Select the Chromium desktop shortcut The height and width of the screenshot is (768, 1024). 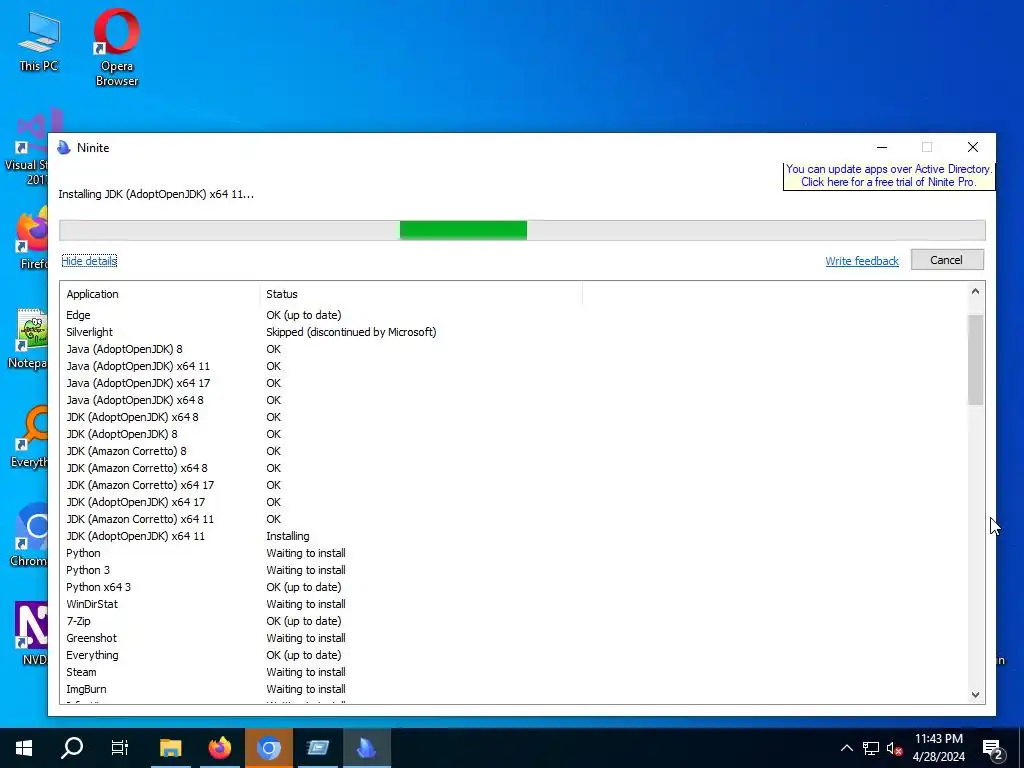click(29, 536)
